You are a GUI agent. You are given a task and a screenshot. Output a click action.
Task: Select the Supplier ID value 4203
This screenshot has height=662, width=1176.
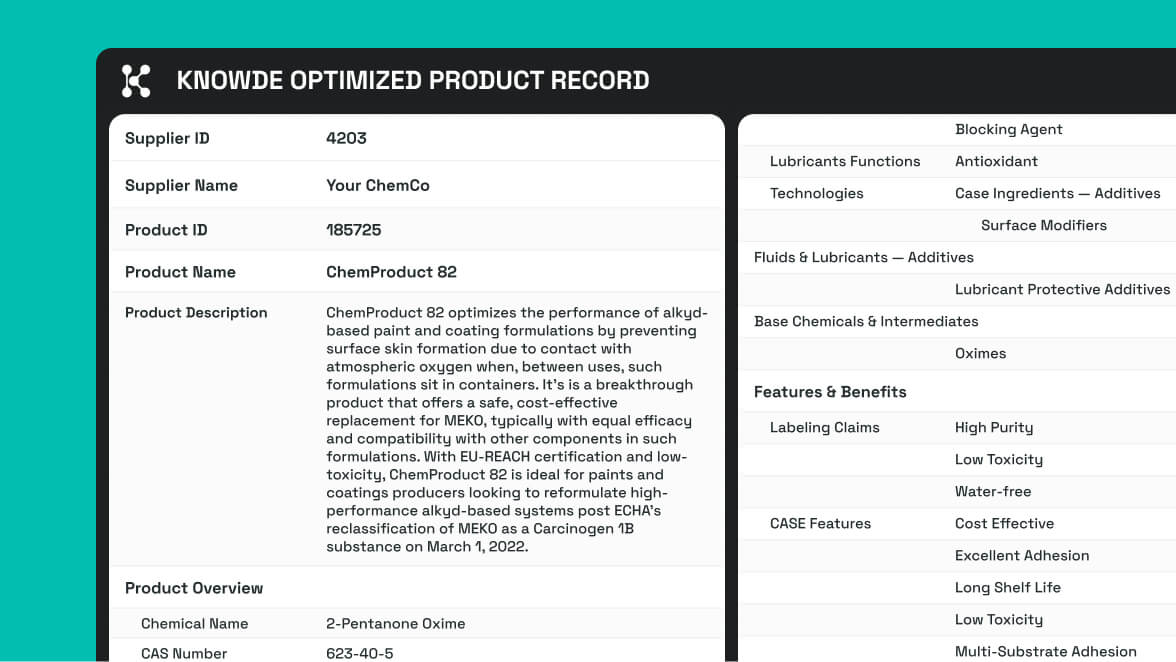(x=346, y=139)
